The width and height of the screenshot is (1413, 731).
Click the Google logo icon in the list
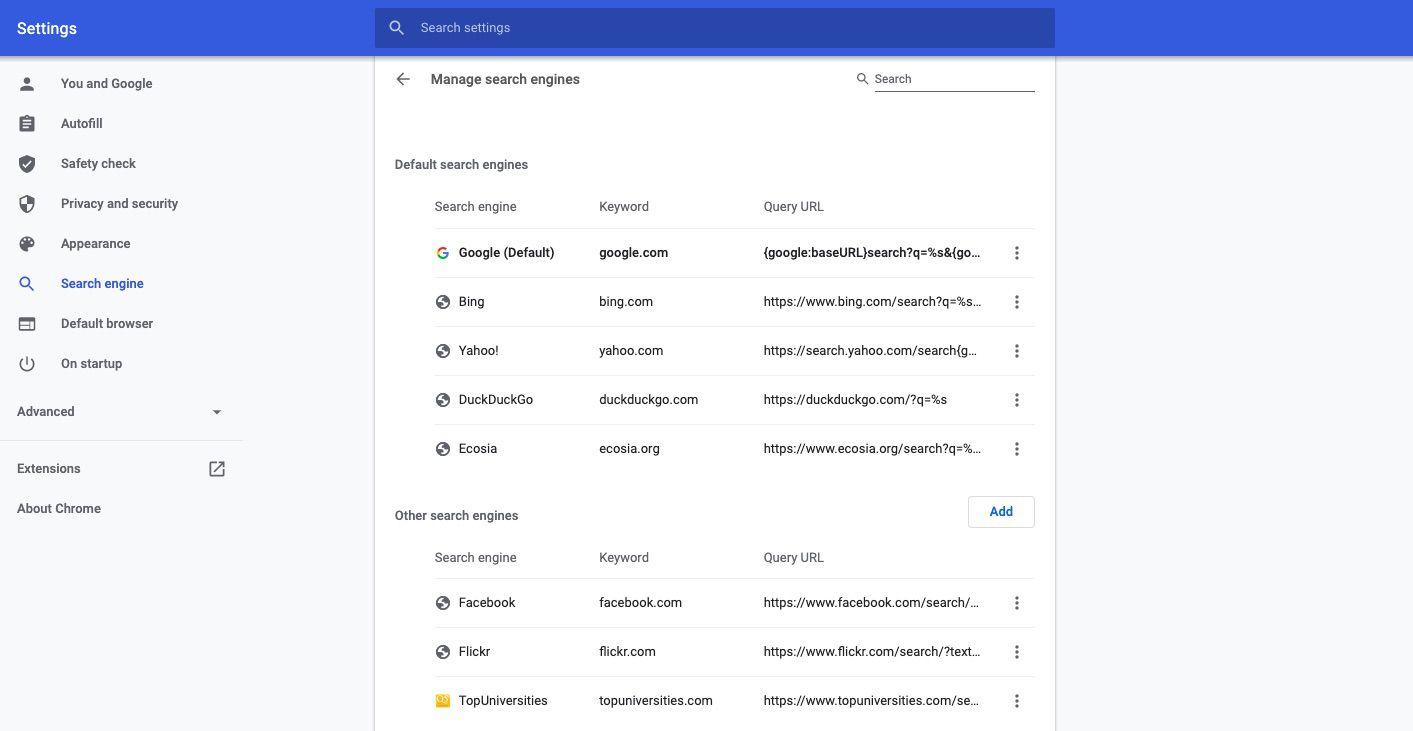[x=443, y=253]
